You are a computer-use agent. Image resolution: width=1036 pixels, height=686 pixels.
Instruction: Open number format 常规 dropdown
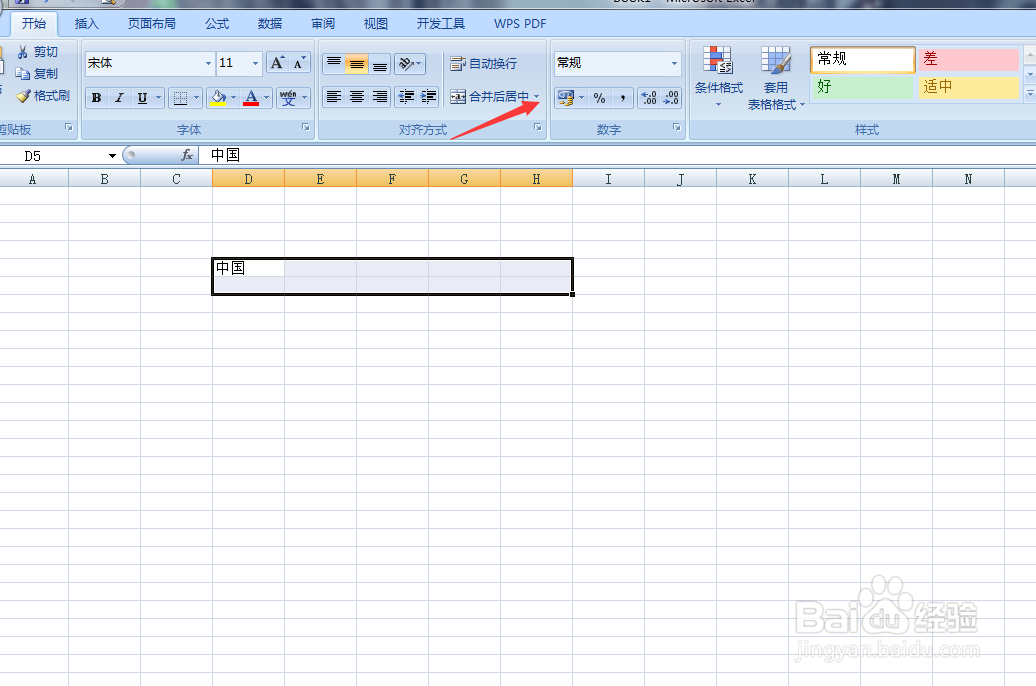coord(674,63)
